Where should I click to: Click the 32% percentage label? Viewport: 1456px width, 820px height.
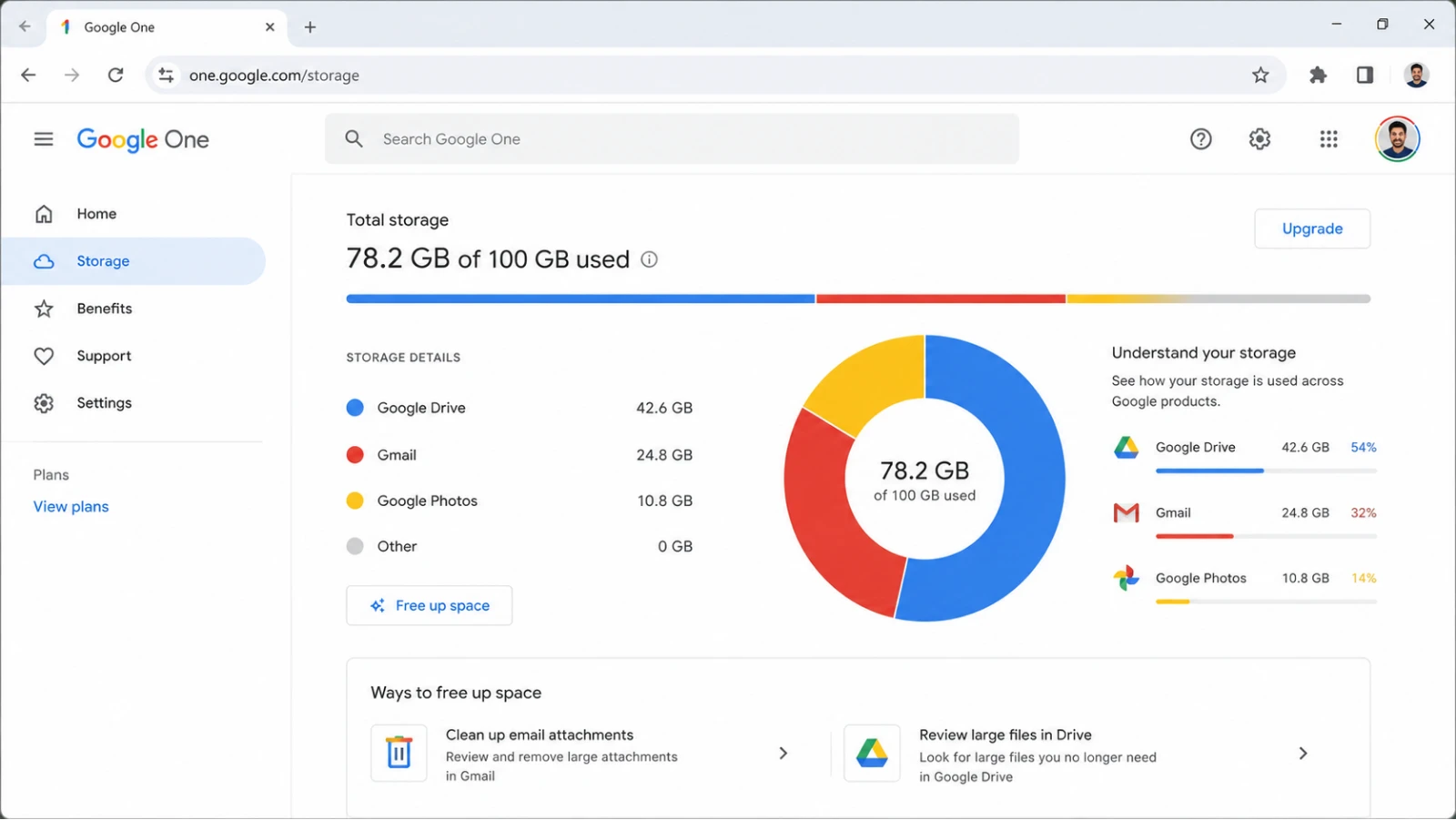coord(1363,513)
